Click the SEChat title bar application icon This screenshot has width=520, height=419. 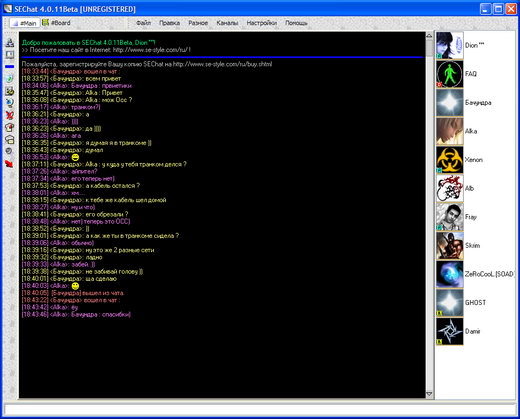[7, 9]
